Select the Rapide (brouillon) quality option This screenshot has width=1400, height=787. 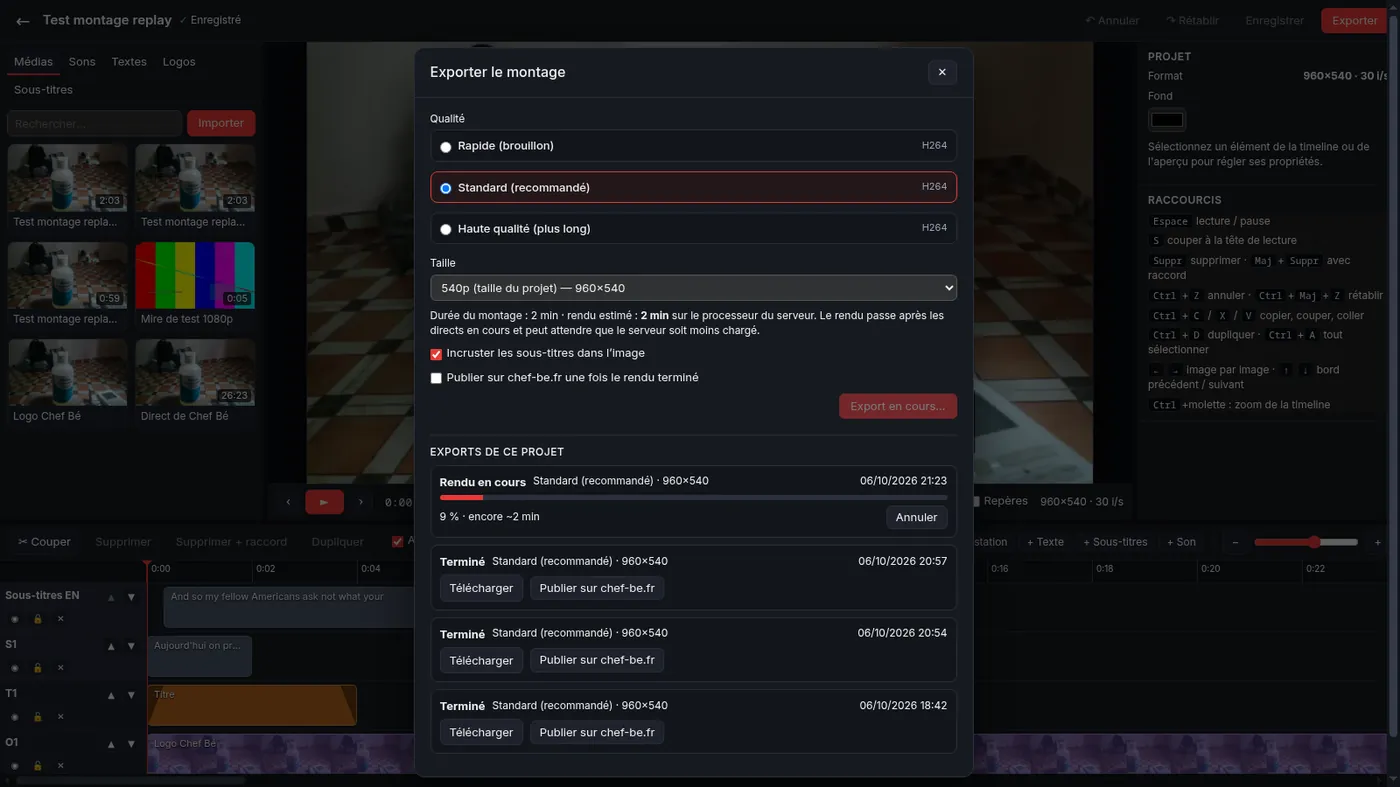(x=693, y=146)
